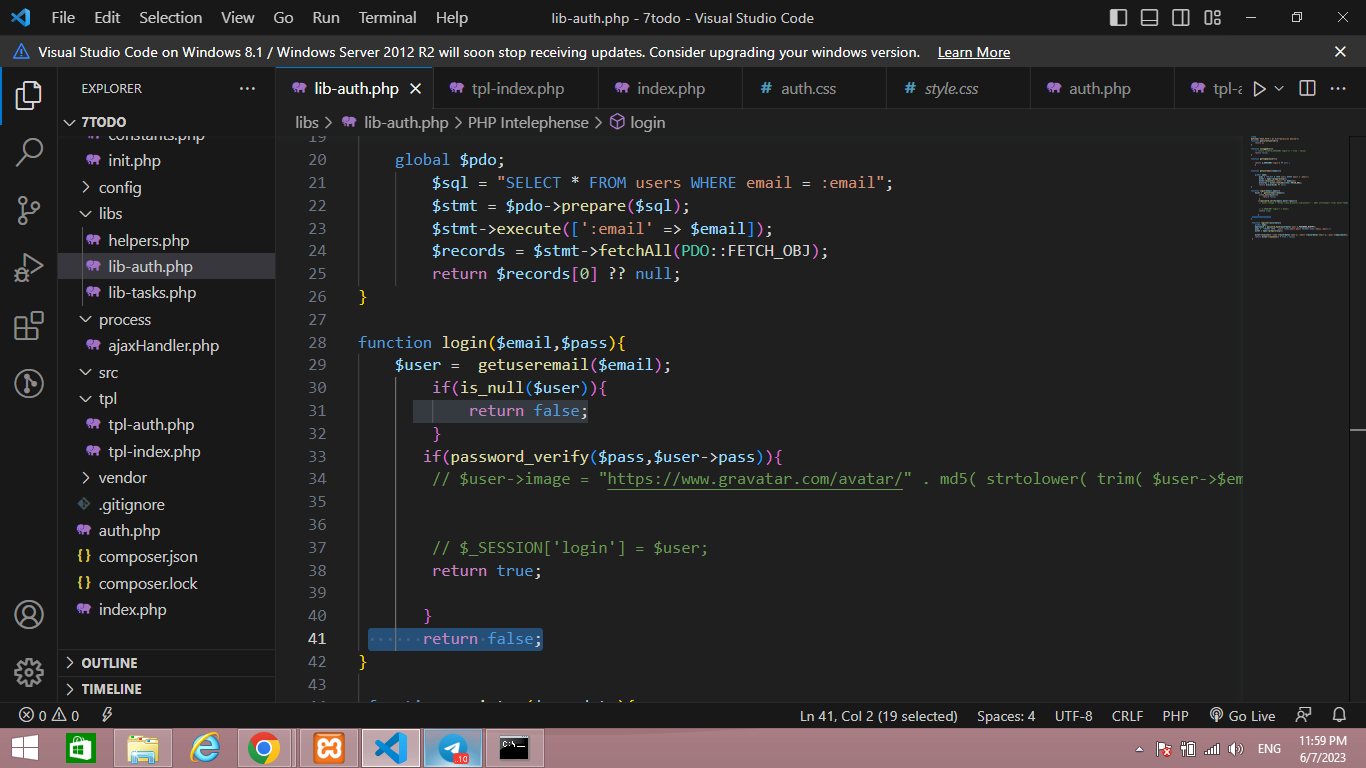Collapse the tpl folder
This screenshot has height=768, width=1366.
click(165, 398)
